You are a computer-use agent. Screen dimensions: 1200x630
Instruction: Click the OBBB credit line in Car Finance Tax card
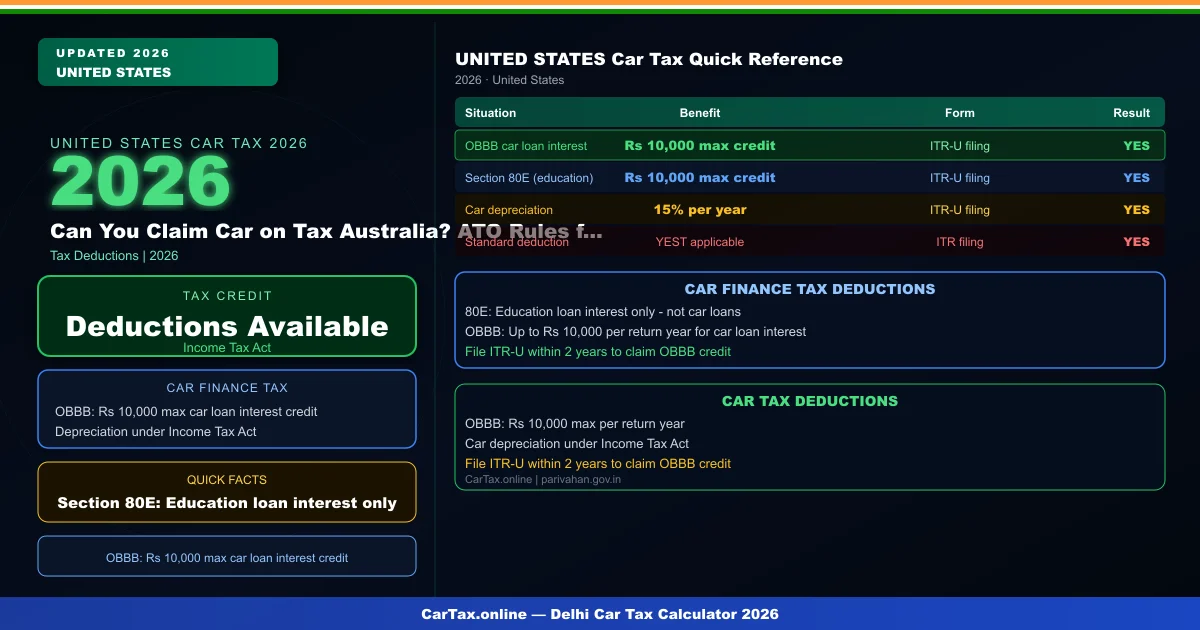186,412
